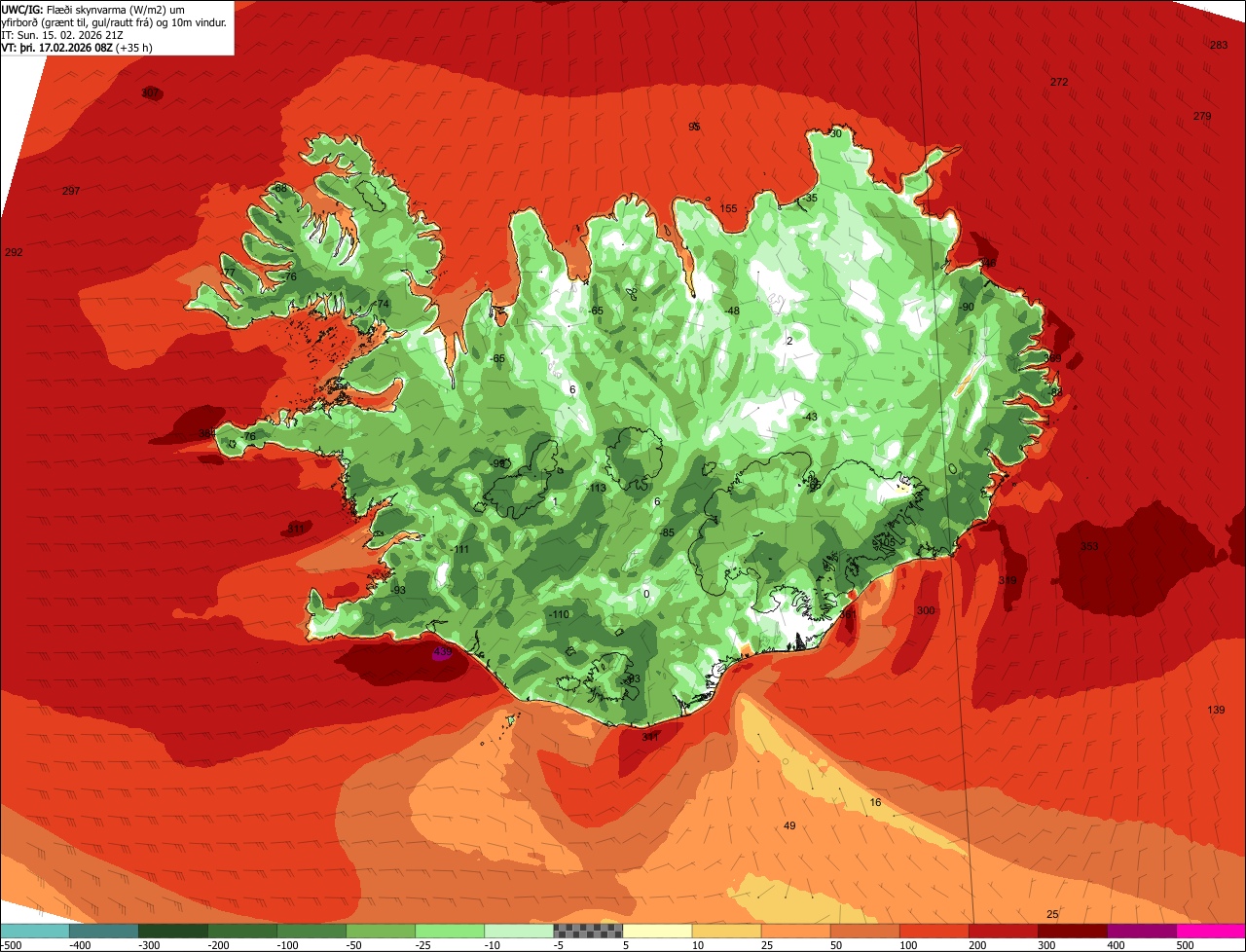Click the legend swatch between -100 and -50

311,931
